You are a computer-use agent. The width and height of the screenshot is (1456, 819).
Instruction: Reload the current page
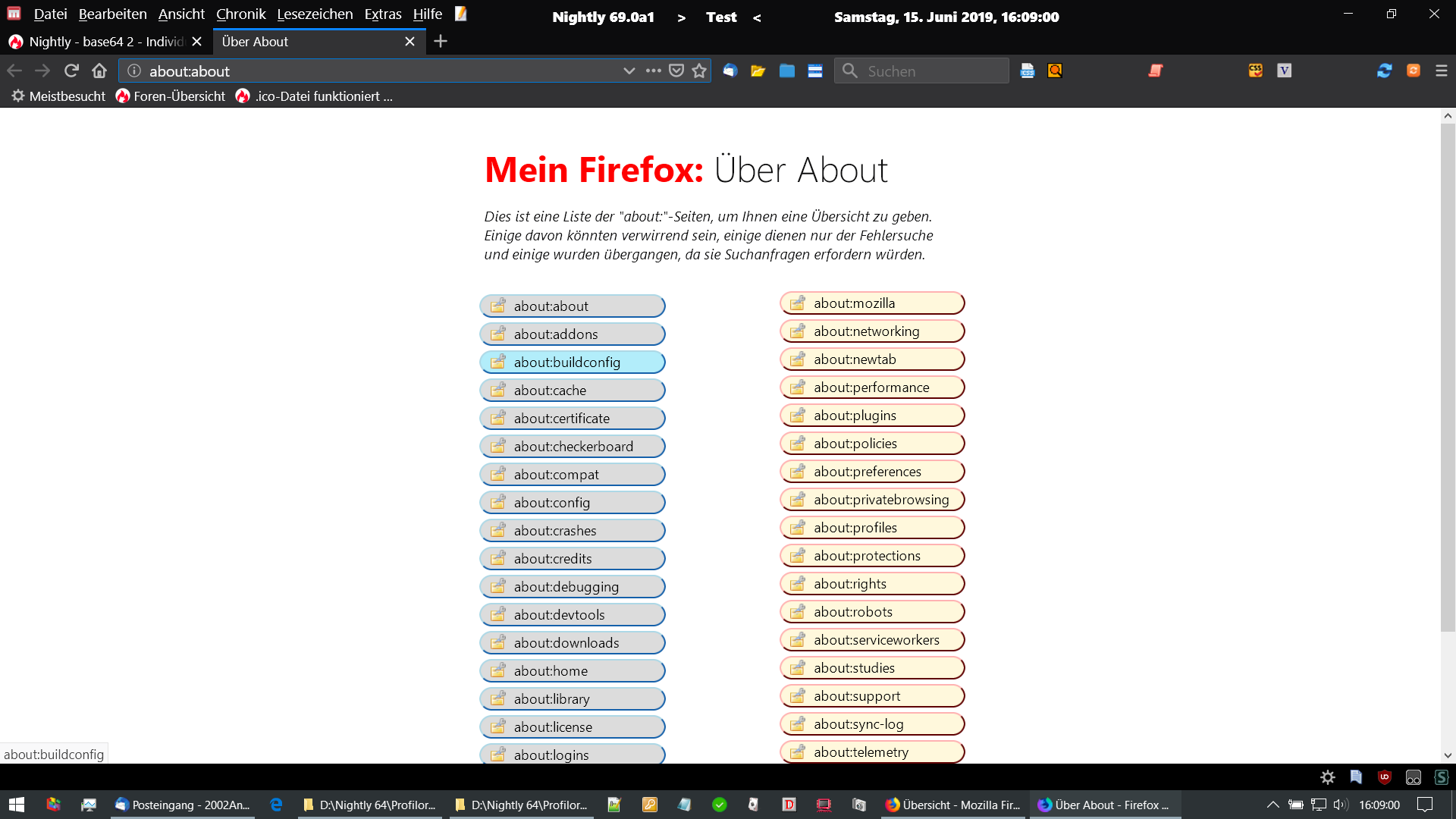pyautogui.click(x=71, y=71)
